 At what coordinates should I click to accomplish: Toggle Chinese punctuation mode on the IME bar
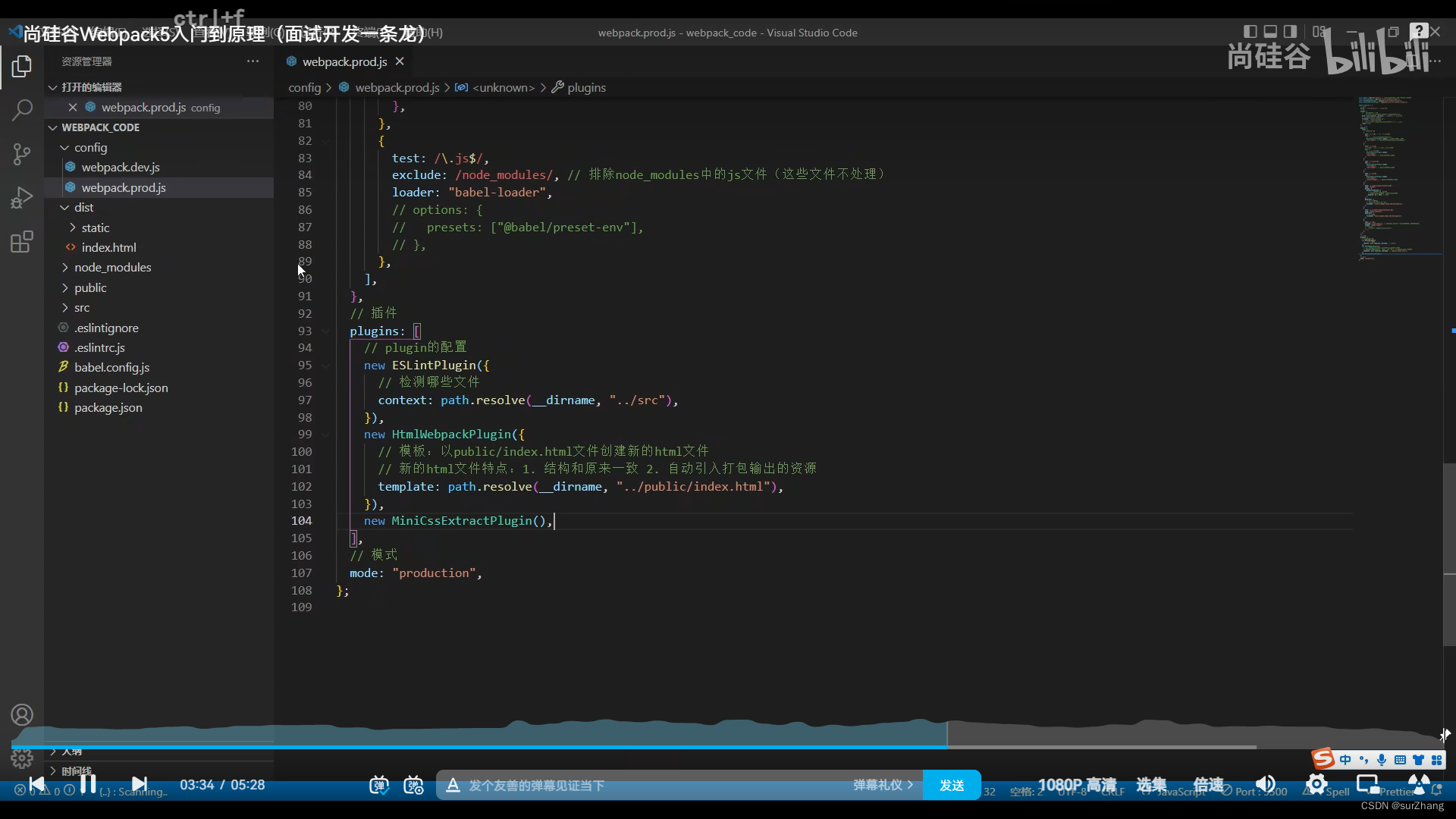1363,760
